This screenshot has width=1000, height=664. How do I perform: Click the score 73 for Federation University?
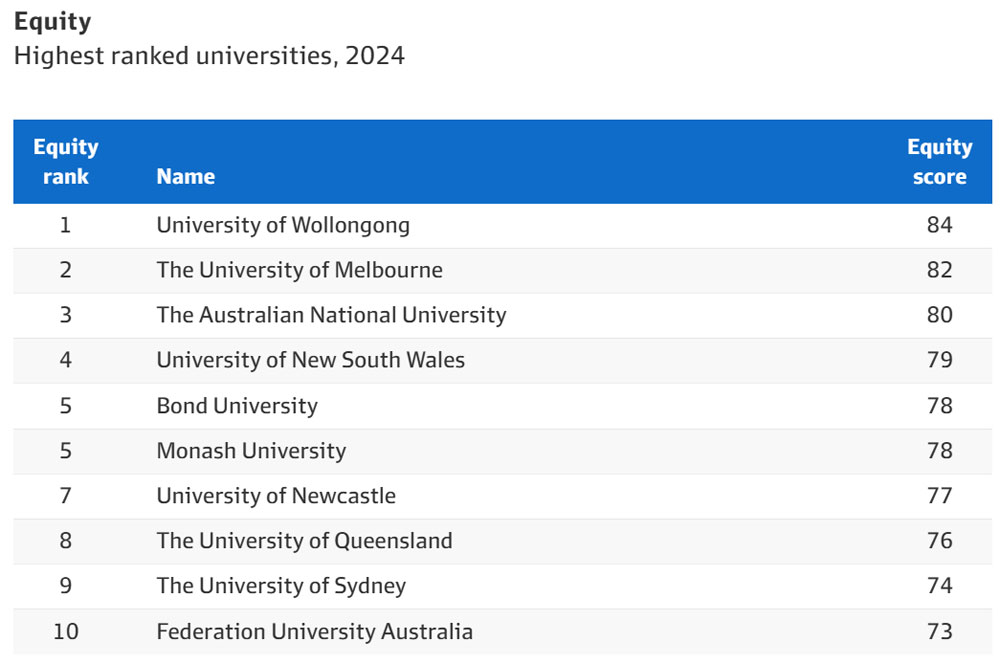click(939, 631)
